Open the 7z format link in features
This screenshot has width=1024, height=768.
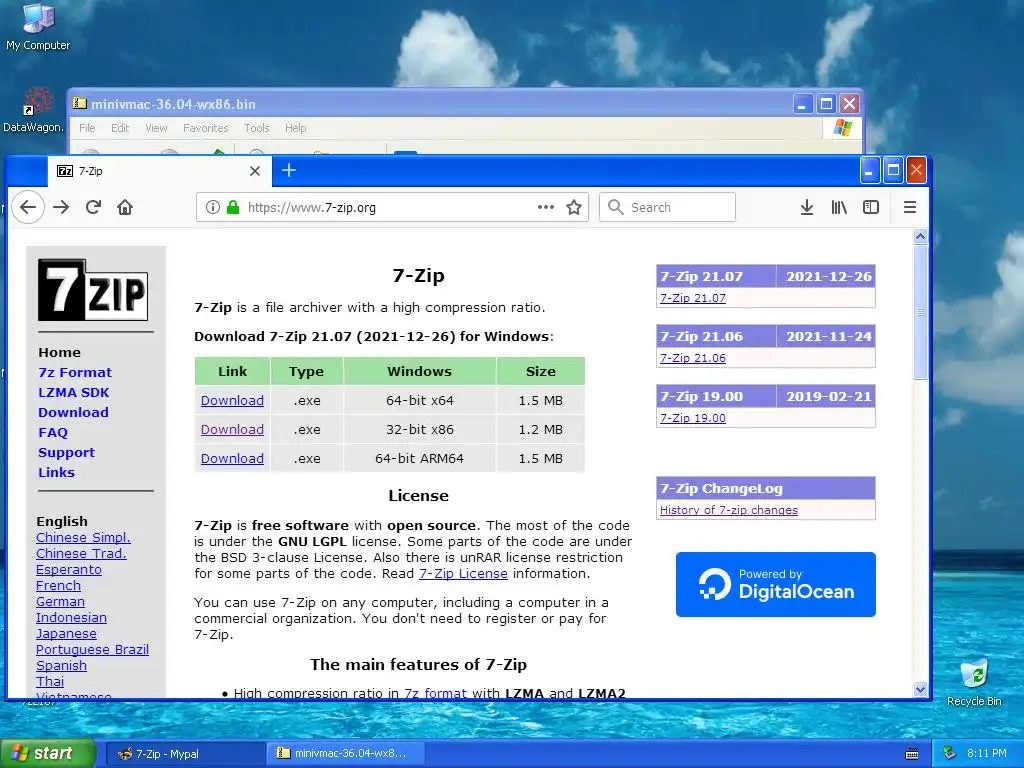pos(435,693)
